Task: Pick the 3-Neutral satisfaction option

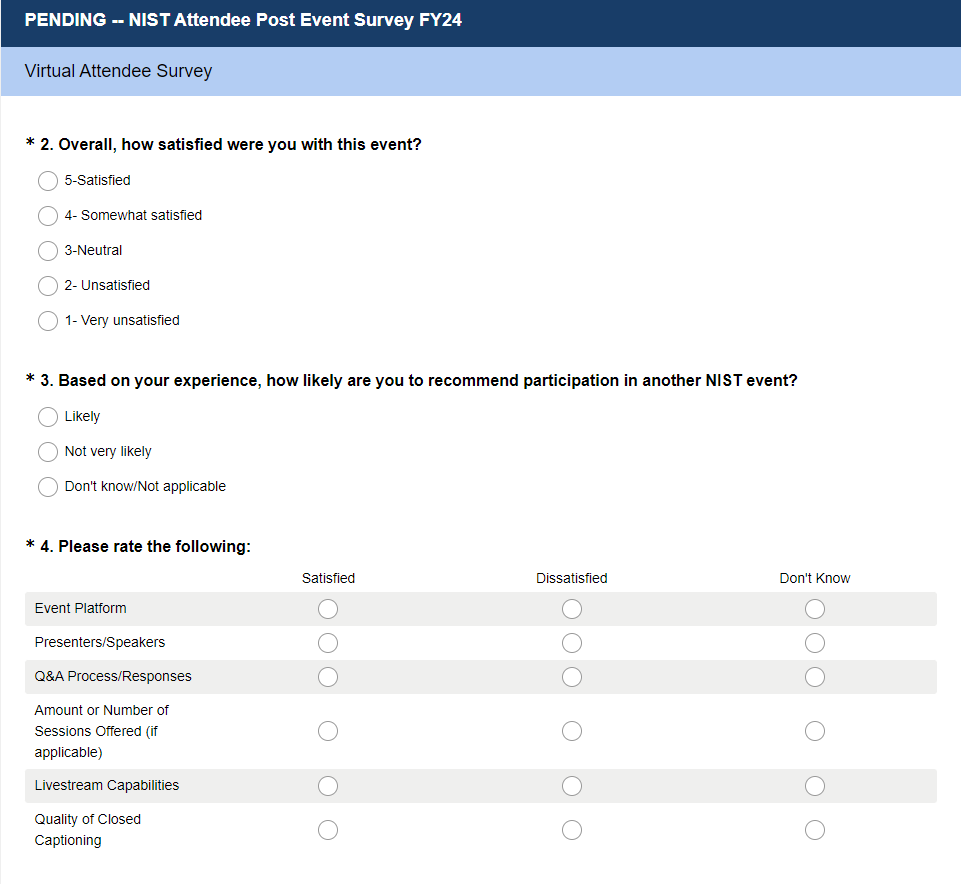Action: click(48, 251)
